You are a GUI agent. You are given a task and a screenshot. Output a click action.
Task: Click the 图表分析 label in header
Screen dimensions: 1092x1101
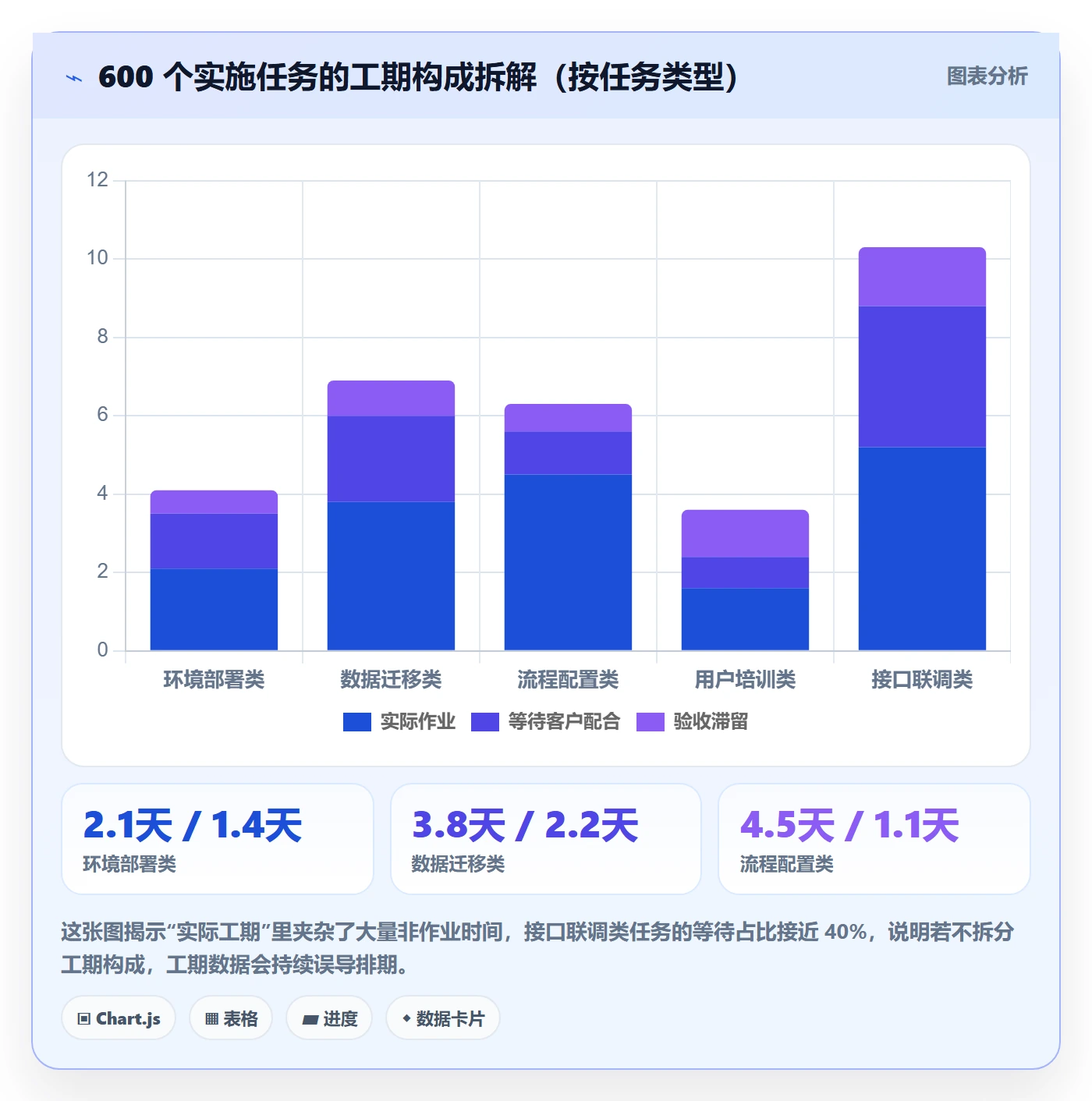pos(987,76)
